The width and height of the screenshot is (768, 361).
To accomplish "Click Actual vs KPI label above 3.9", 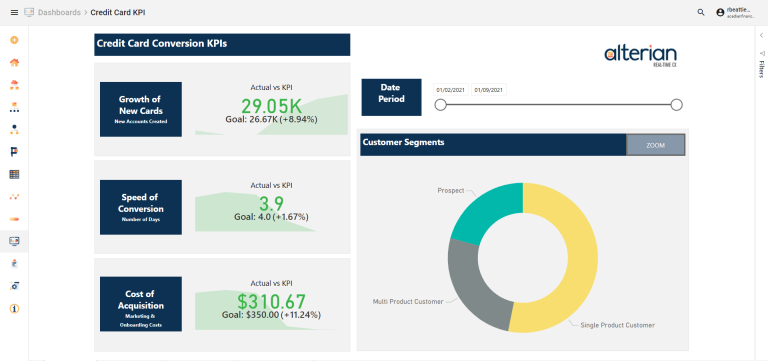I will [x=271, y=186].
